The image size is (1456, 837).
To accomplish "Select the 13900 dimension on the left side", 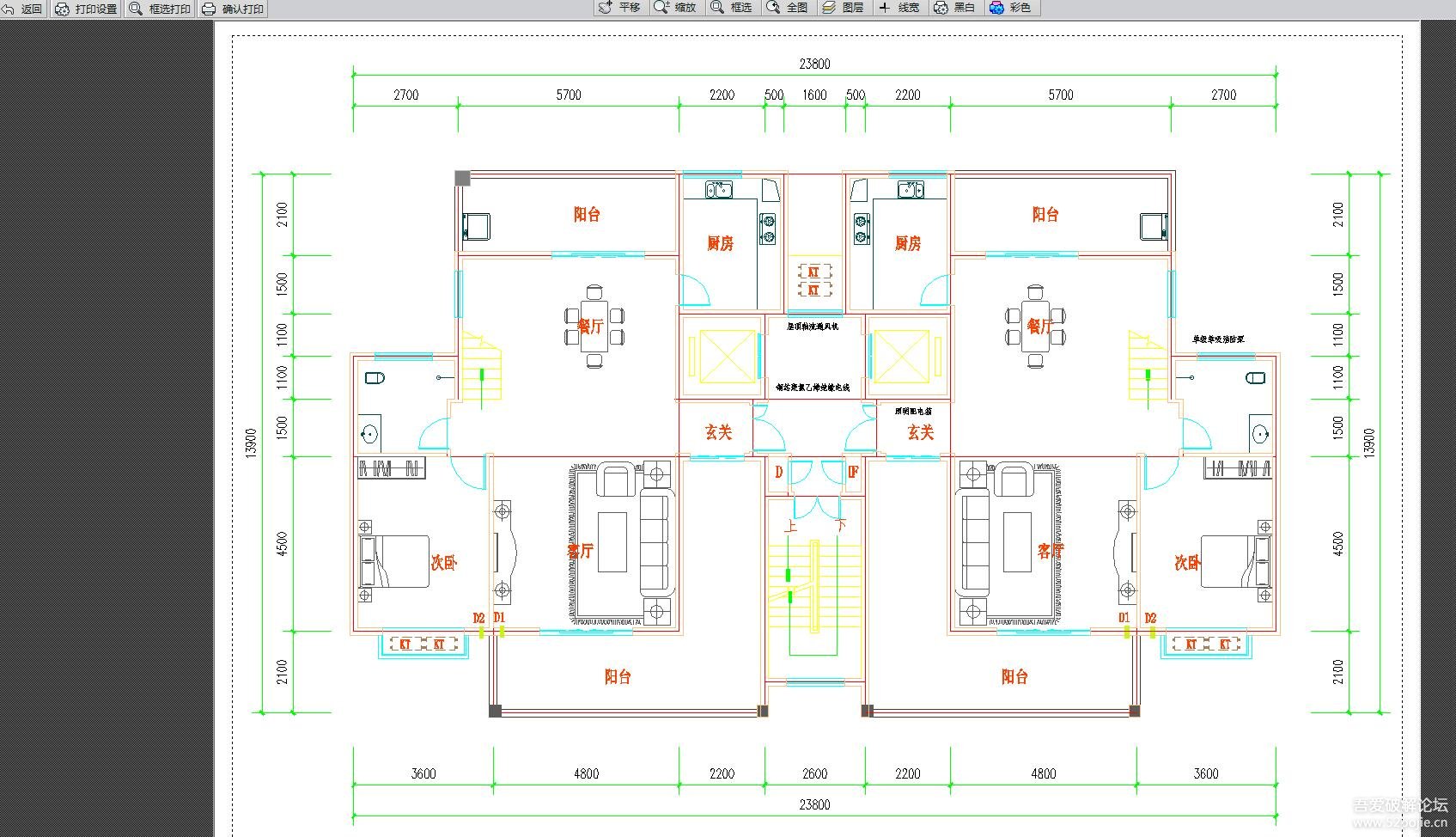I will point(251,443).
